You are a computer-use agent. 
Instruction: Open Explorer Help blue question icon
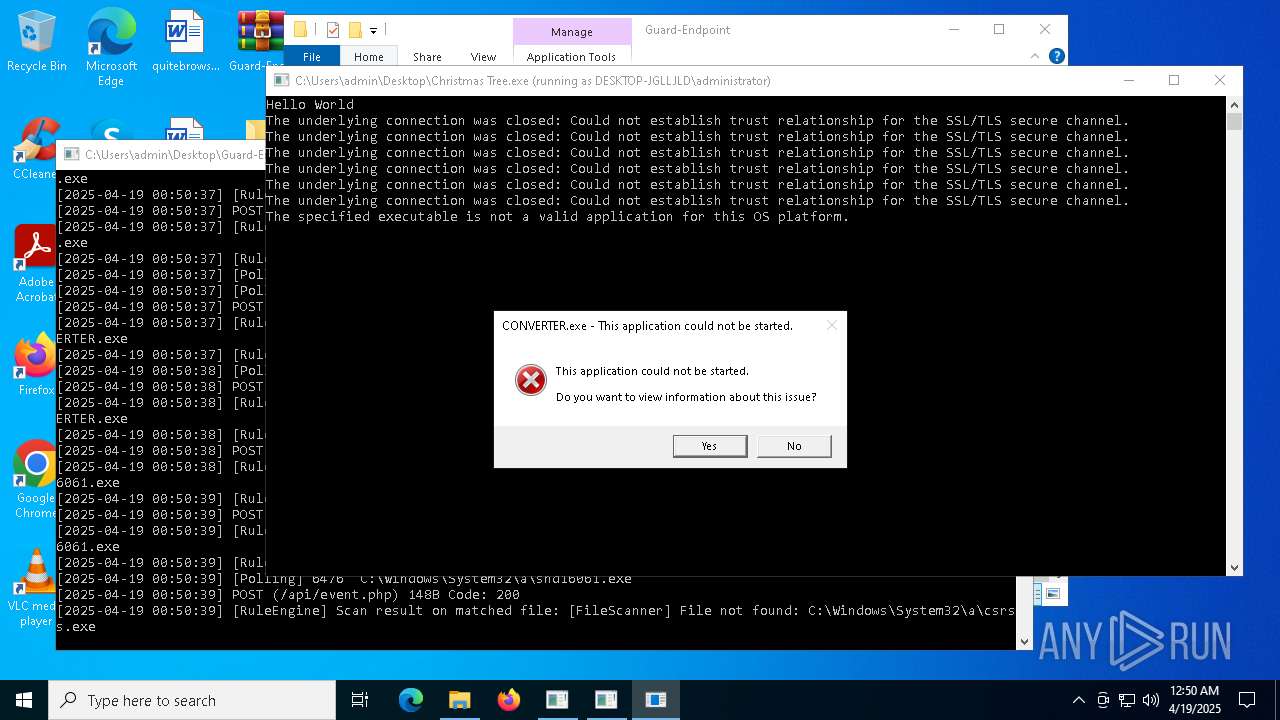coord(1056,56)
